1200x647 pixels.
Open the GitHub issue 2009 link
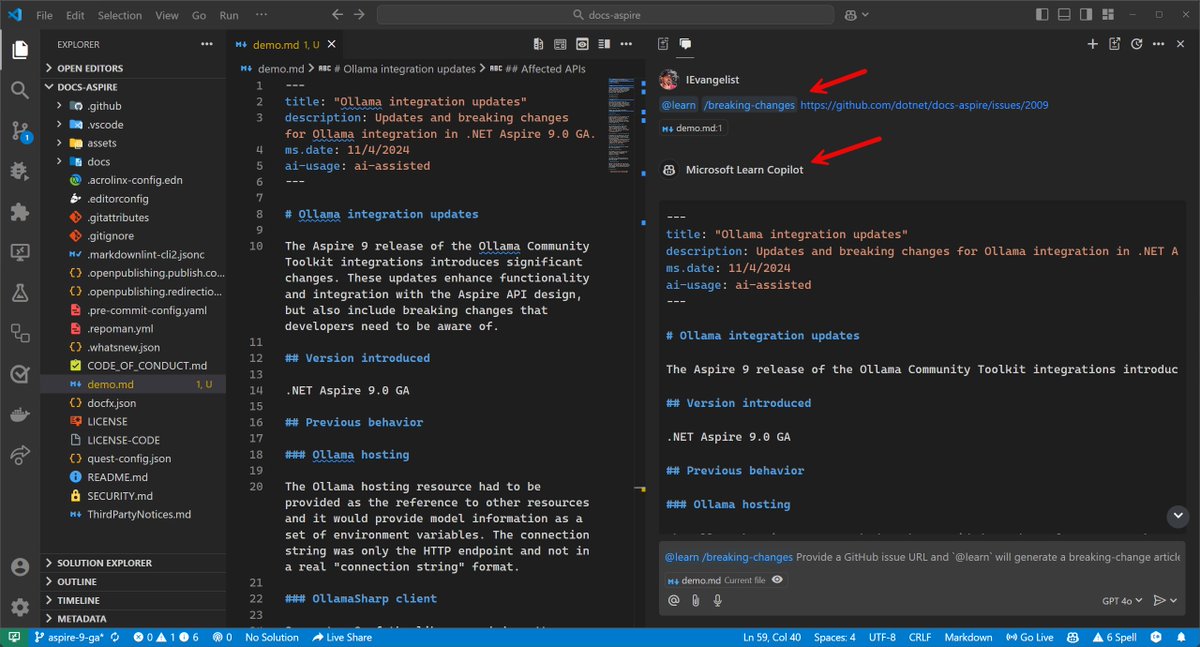coord(925,105)
